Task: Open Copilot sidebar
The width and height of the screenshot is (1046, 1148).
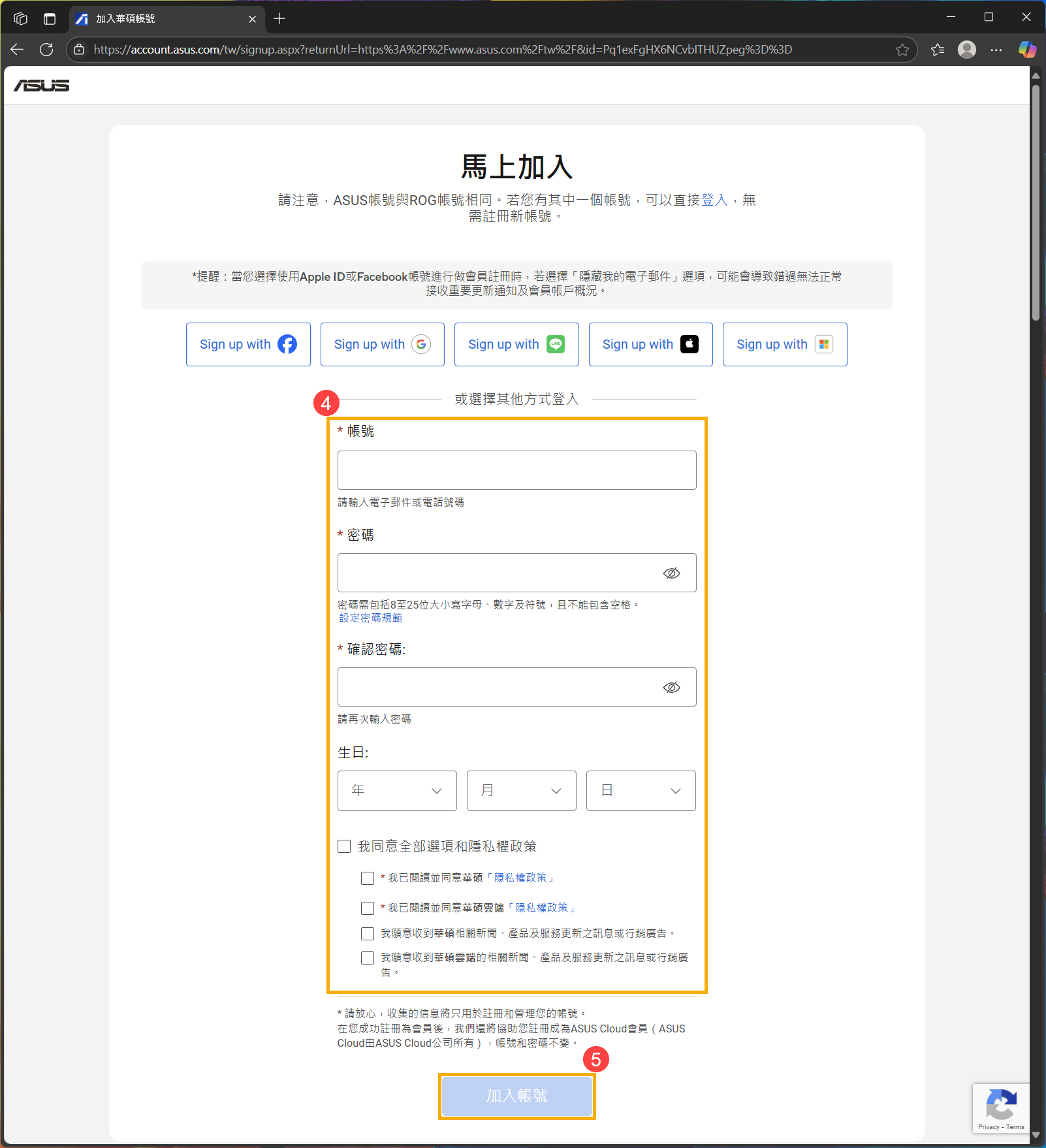Action: [x=1027, y=50]
